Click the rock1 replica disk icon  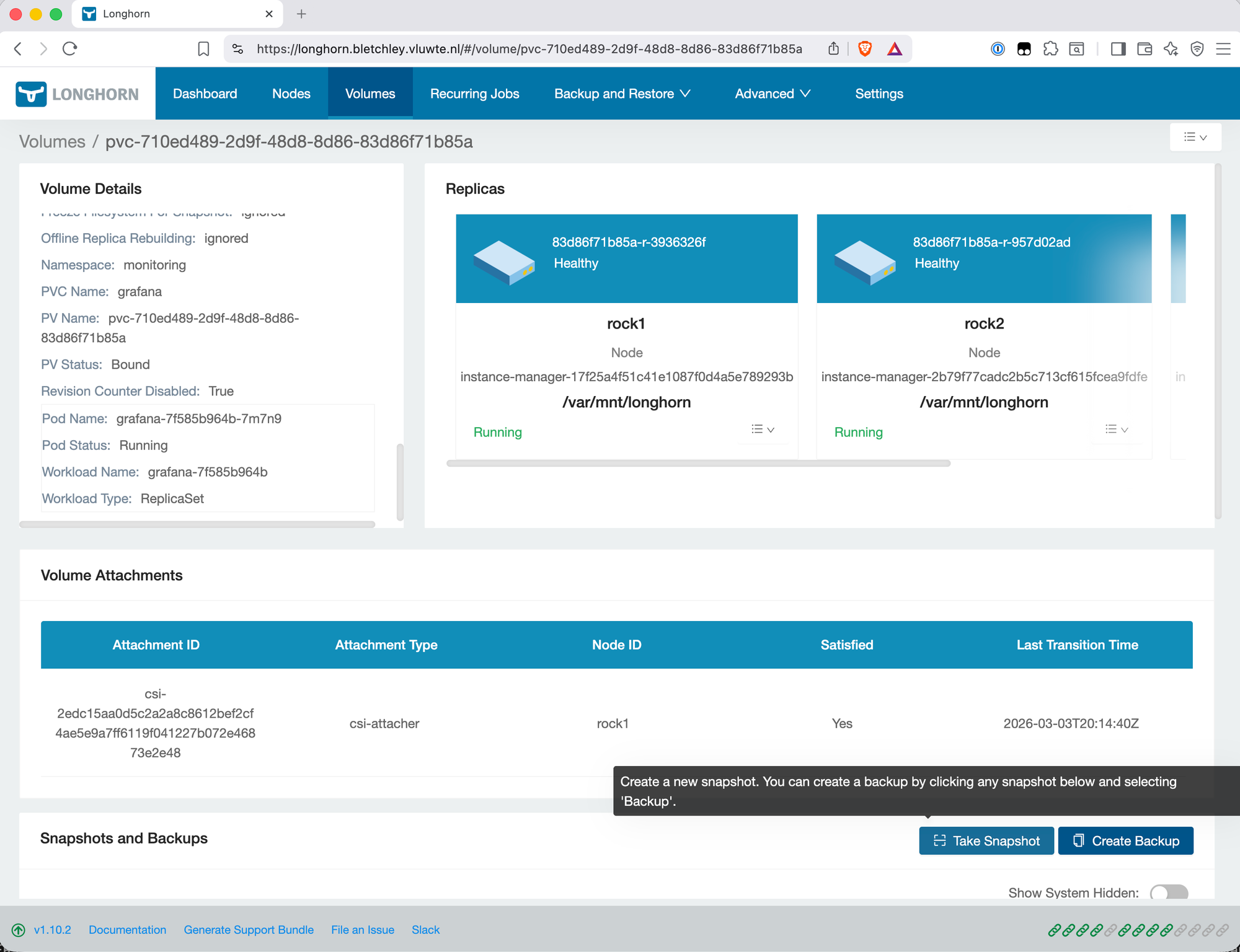[x=504, y=262]
